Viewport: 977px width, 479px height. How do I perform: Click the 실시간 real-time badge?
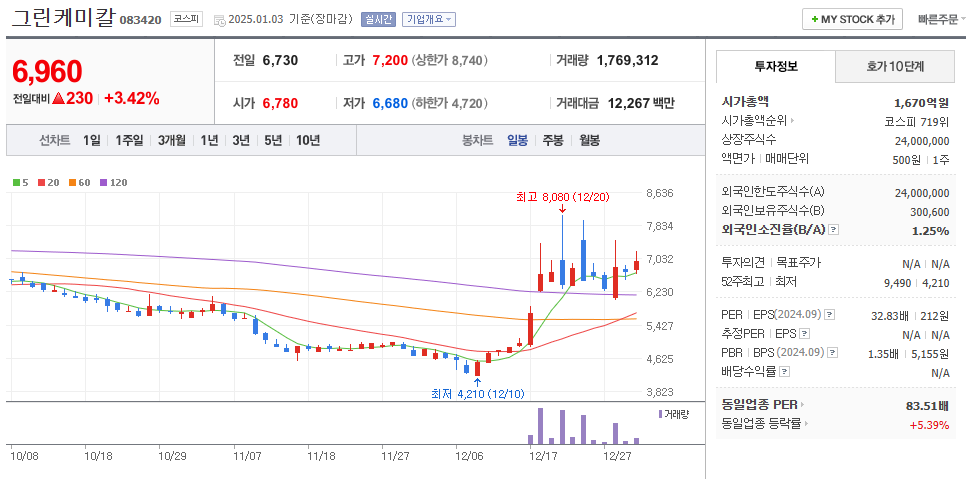pyautogui.click(x=378, y=19)
